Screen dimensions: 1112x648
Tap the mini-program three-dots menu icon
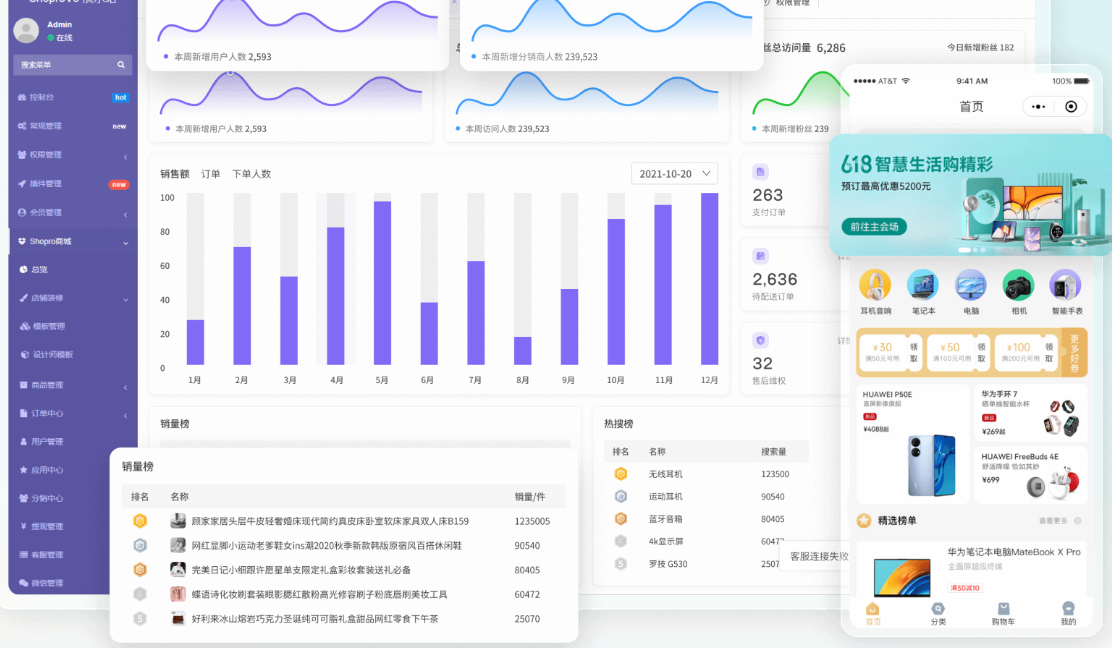pyautogui.click(x=1039, y=107)
